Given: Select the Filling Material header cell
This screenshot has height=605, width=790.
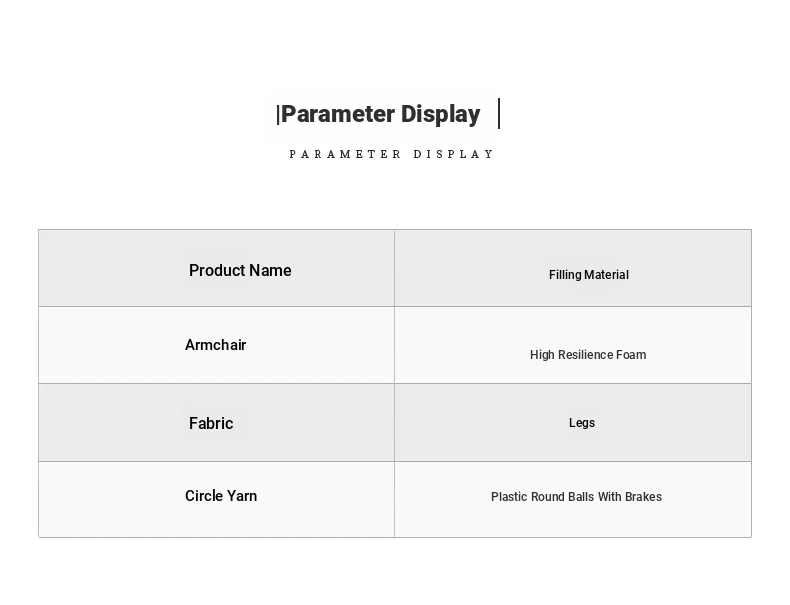Looking at the screenshot, I should (x=588, y=275).
